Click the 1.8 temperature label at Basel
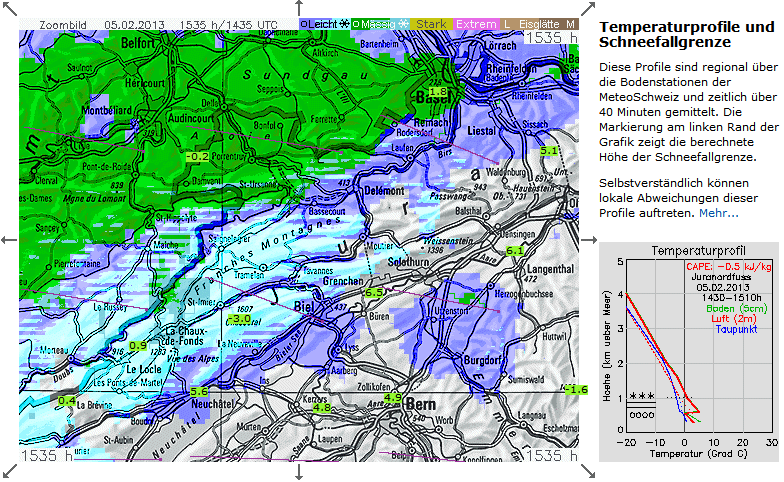 [438, 92]
